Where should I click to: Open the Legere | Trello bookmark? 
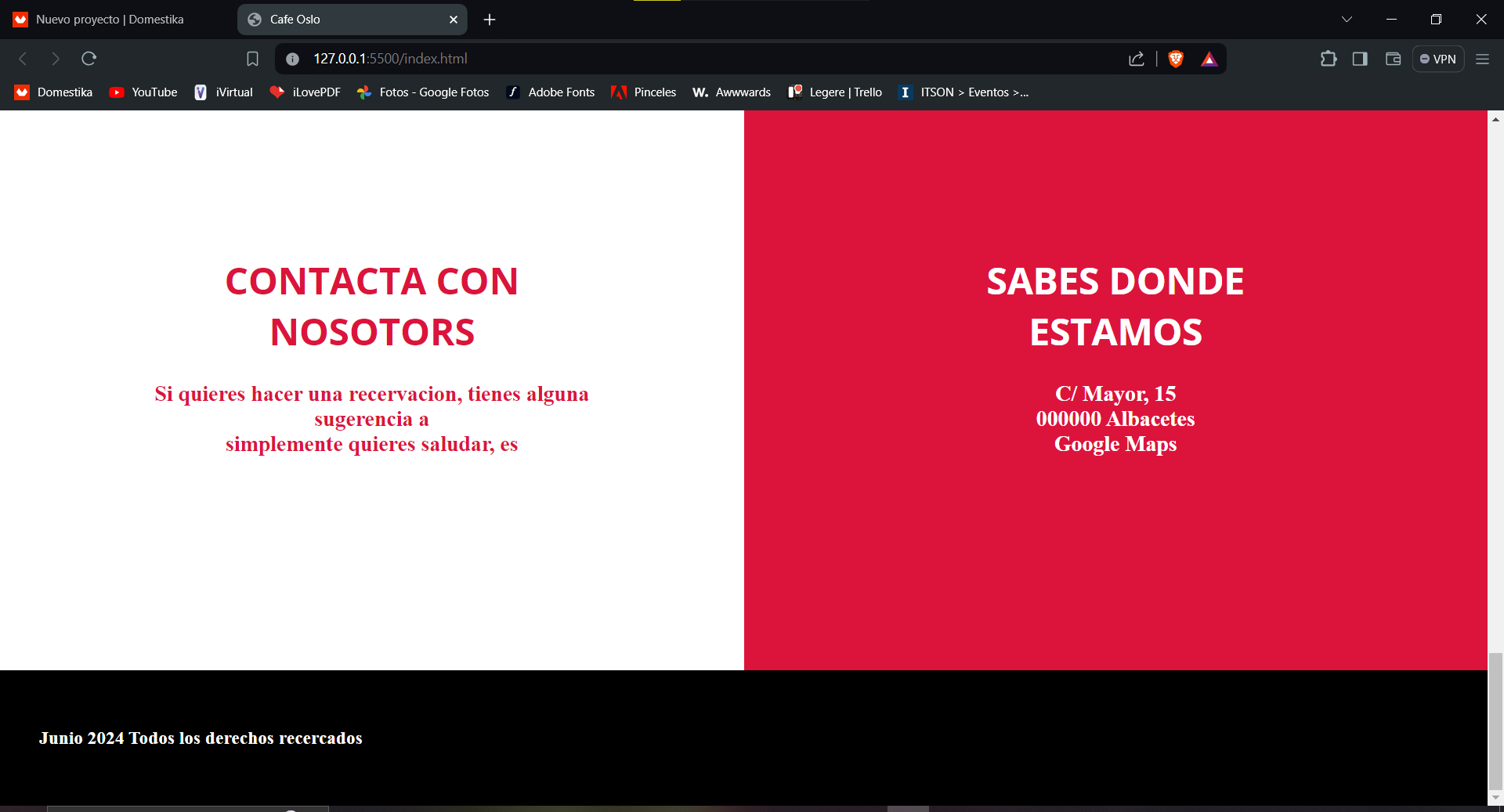835,92
